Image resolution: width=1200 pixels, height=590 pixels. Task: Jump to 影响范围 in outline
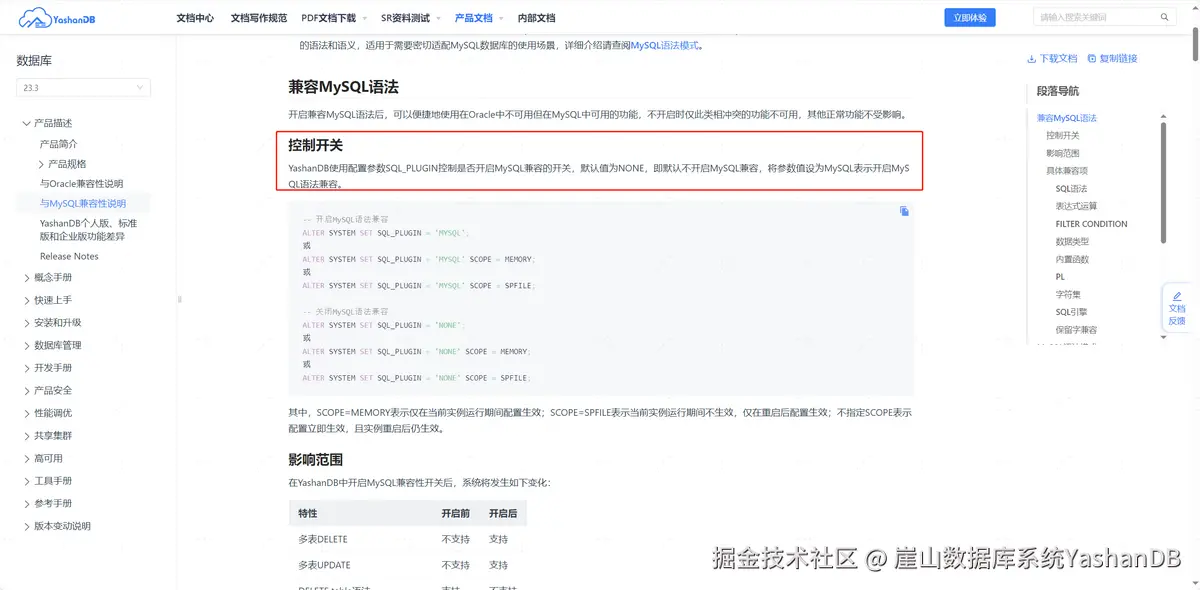[1063, 153]
